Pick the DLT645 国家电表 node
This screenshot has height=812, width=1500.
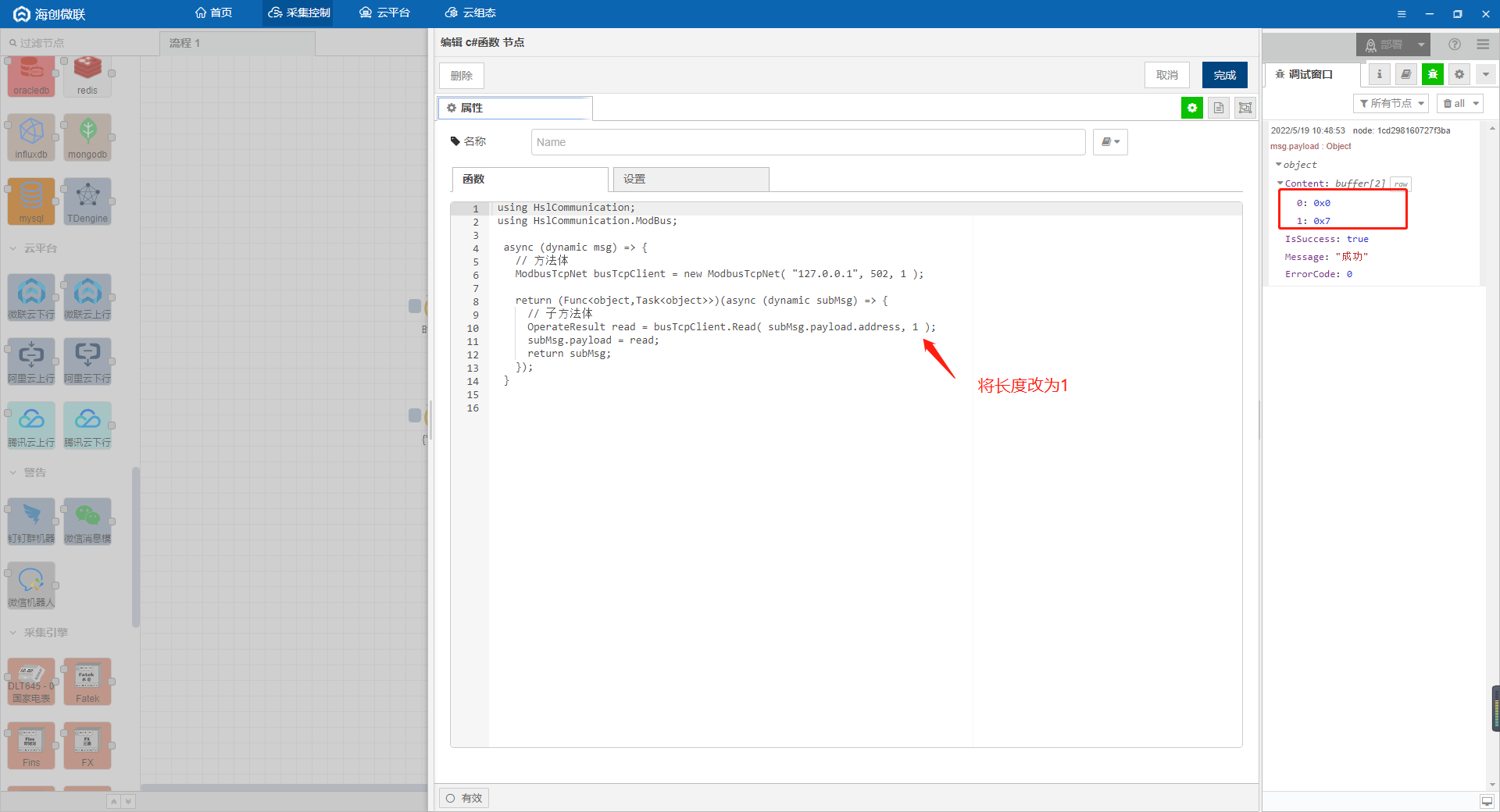click(x=31, y=682)
